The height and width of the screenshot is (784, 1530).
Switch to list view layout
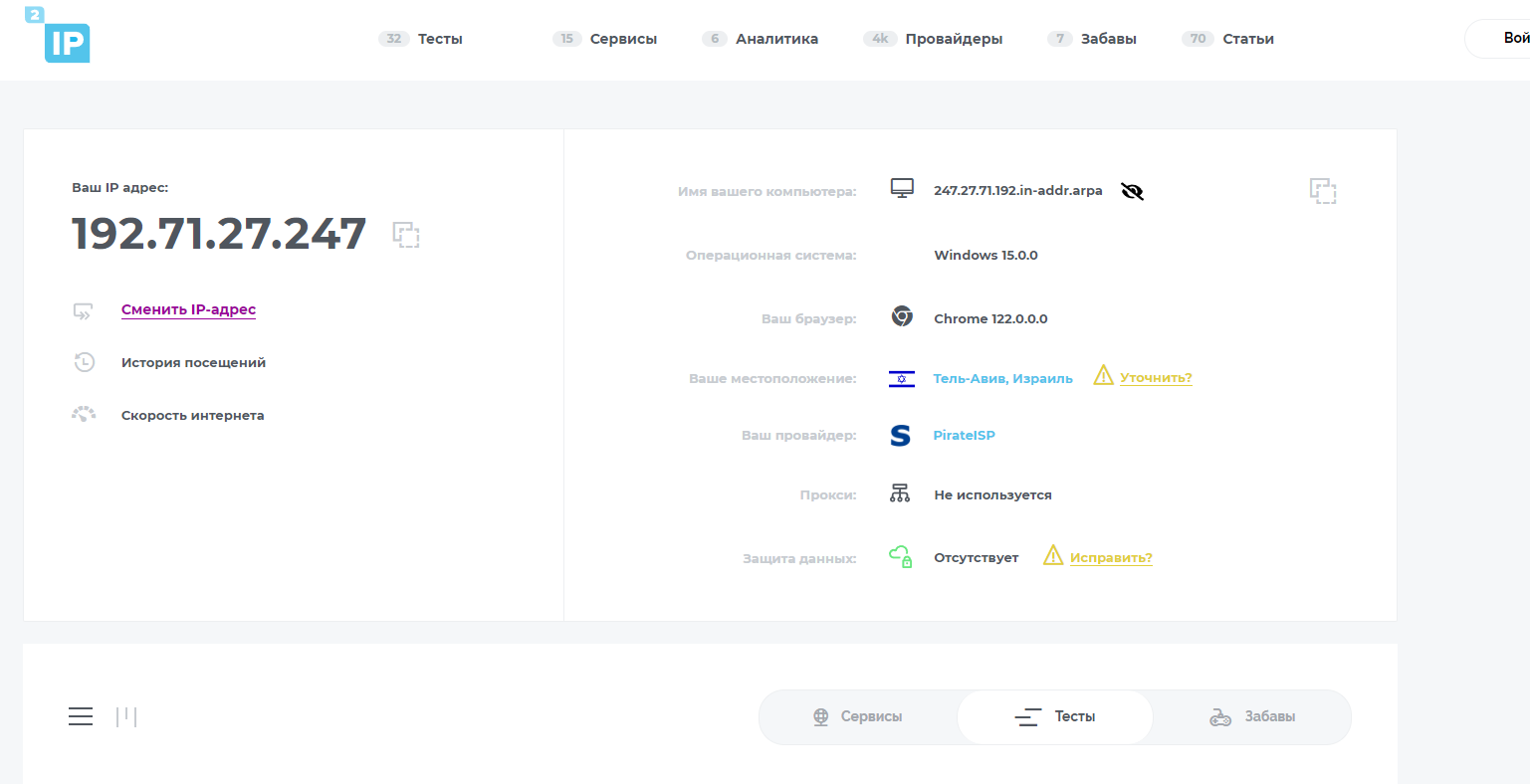[81, 716]
